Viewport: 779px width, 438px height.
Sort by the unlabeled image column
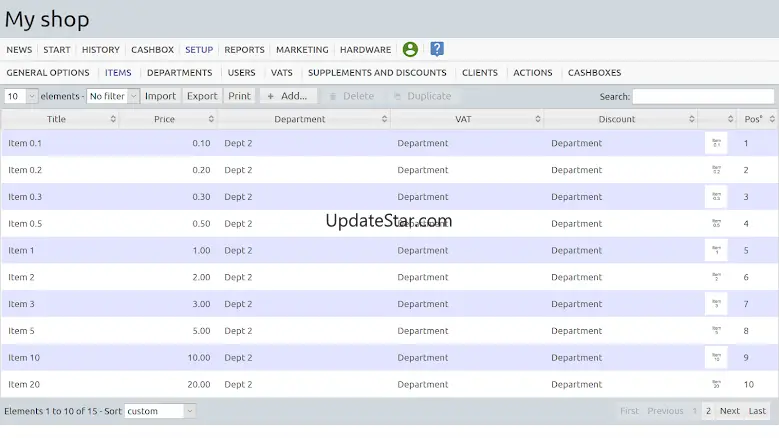pos(718,119)
